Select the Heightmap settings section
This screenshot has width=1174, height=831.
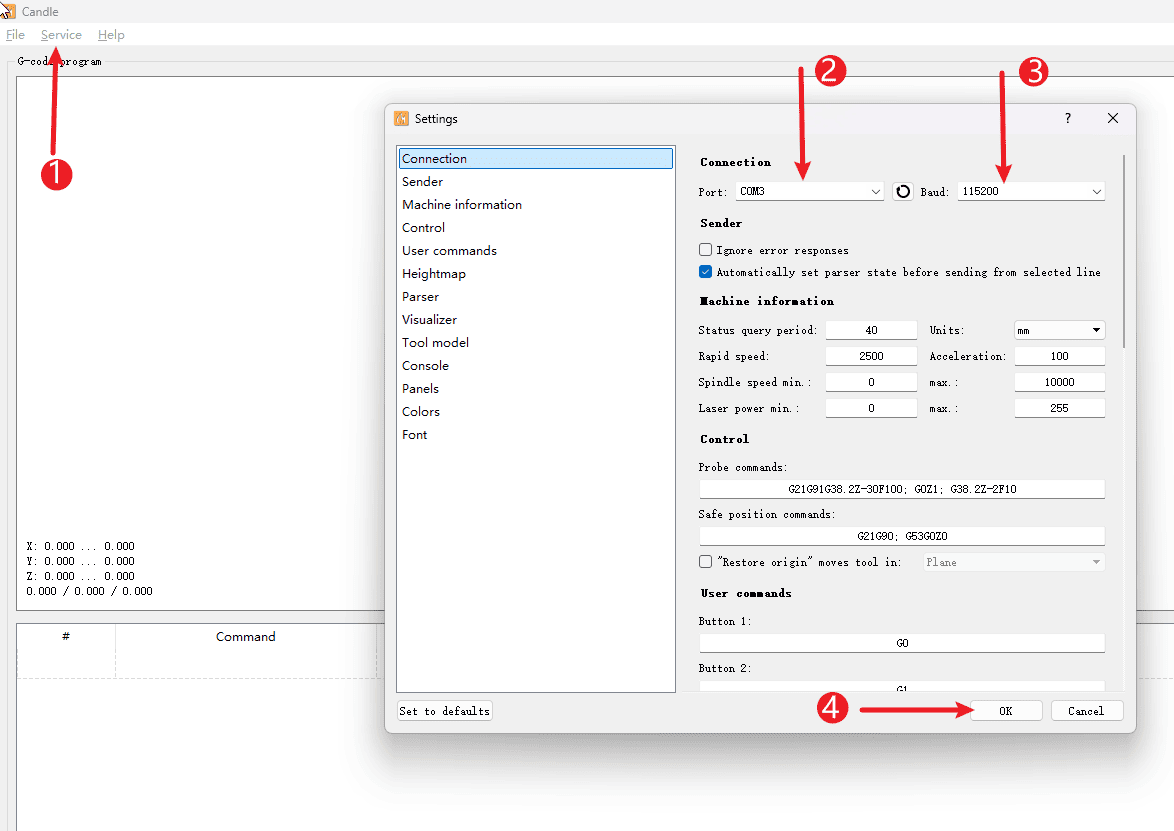[x=434, y=273]
